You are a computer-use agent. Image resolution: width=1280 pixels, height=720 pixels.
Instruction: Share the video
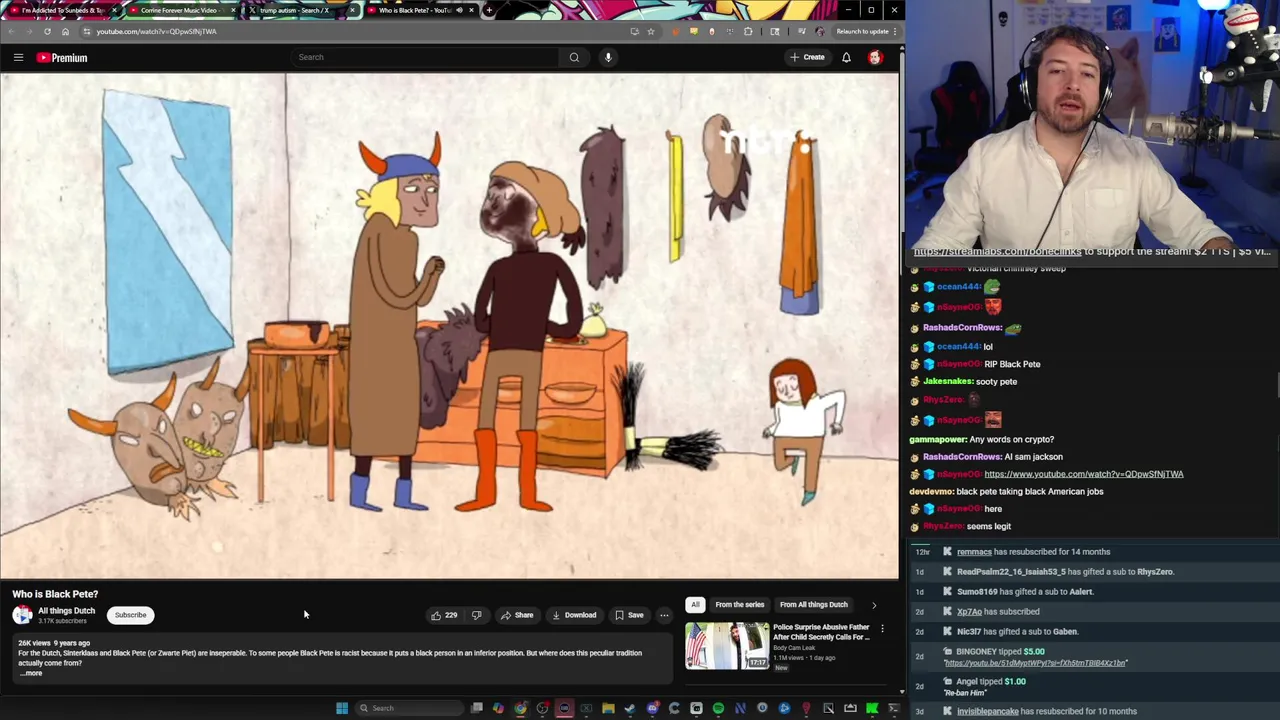[x=517, y=615]
